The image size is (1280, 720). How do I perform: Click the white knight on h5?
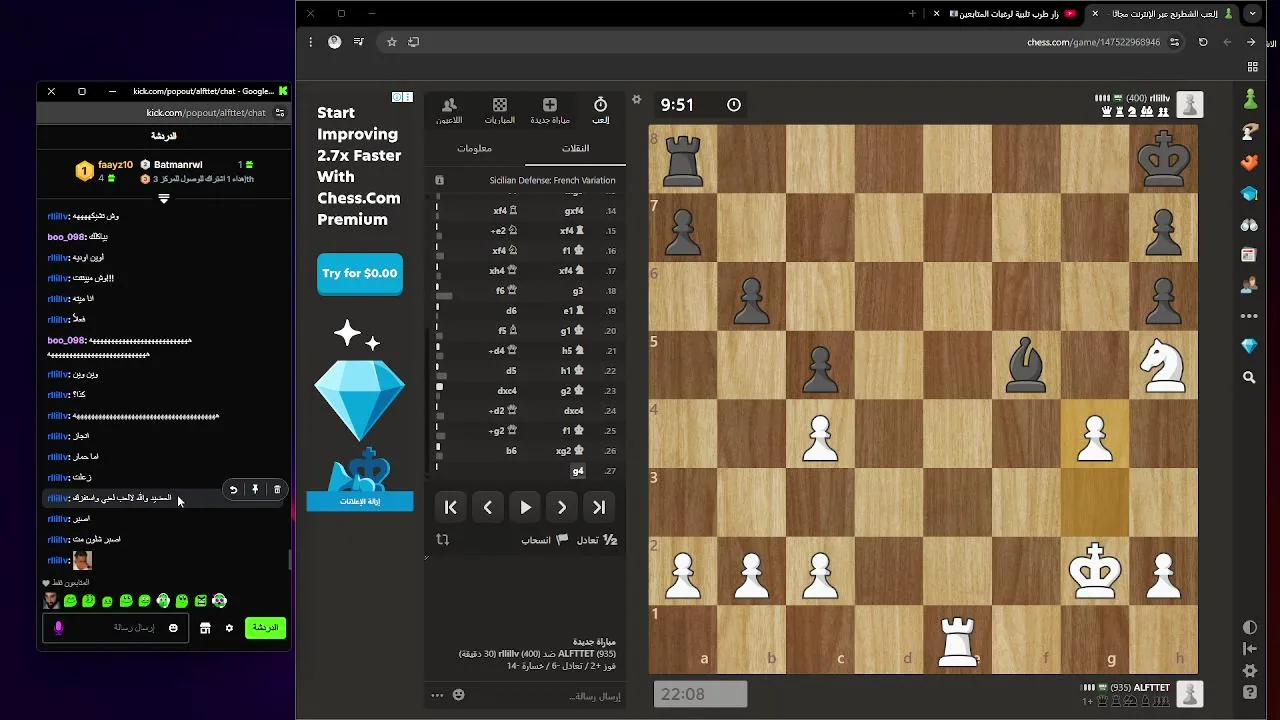tap(1163, 365)
